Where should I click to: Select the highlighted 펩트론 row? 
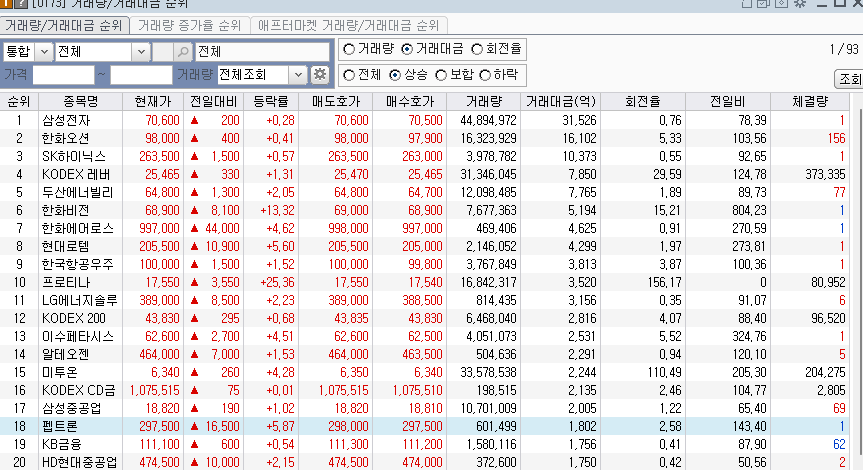pyautogui.click(x=424, y=427)
